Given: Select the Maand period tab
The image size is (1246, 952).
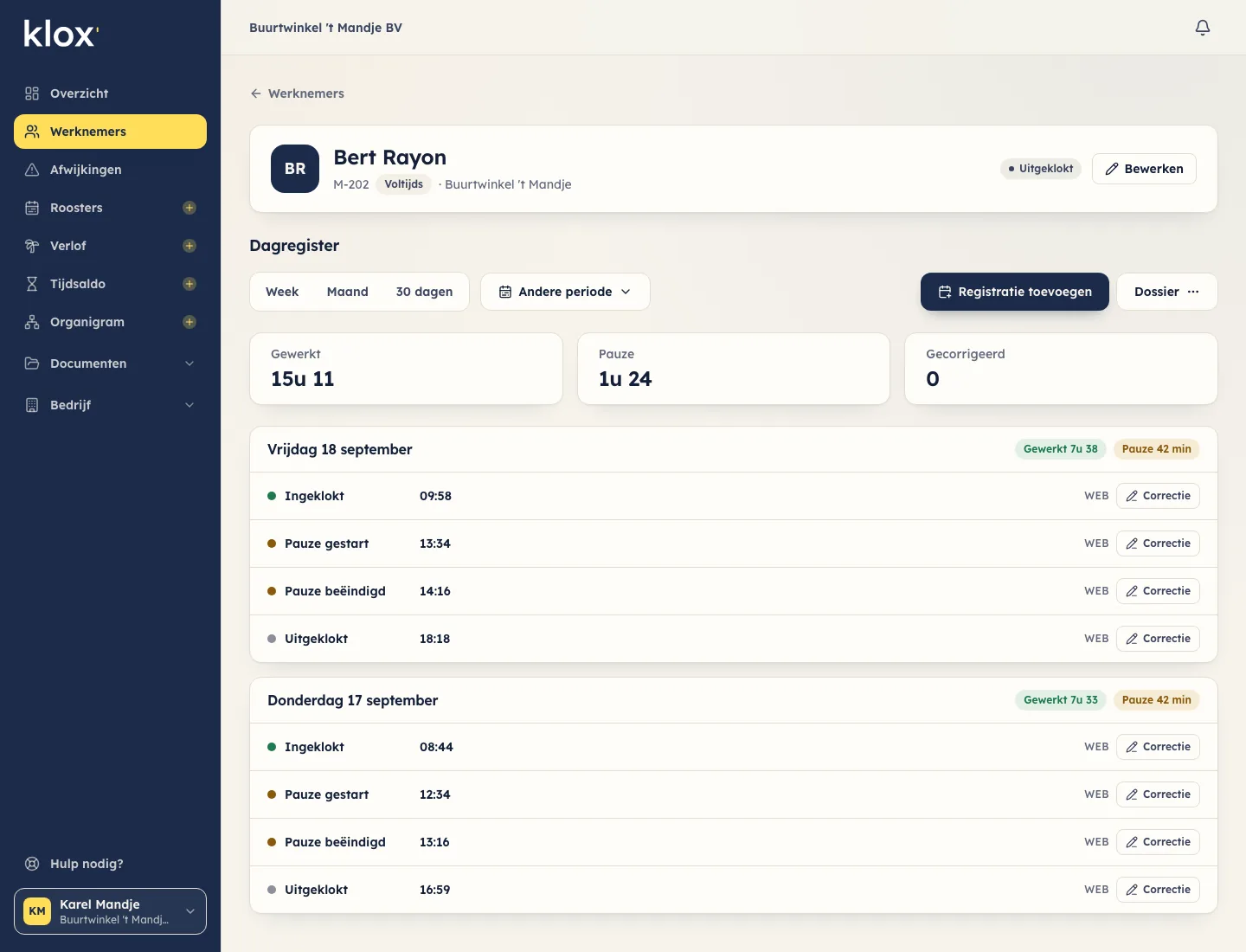Looking at the screenshot, I should click(x=348, y=292).
